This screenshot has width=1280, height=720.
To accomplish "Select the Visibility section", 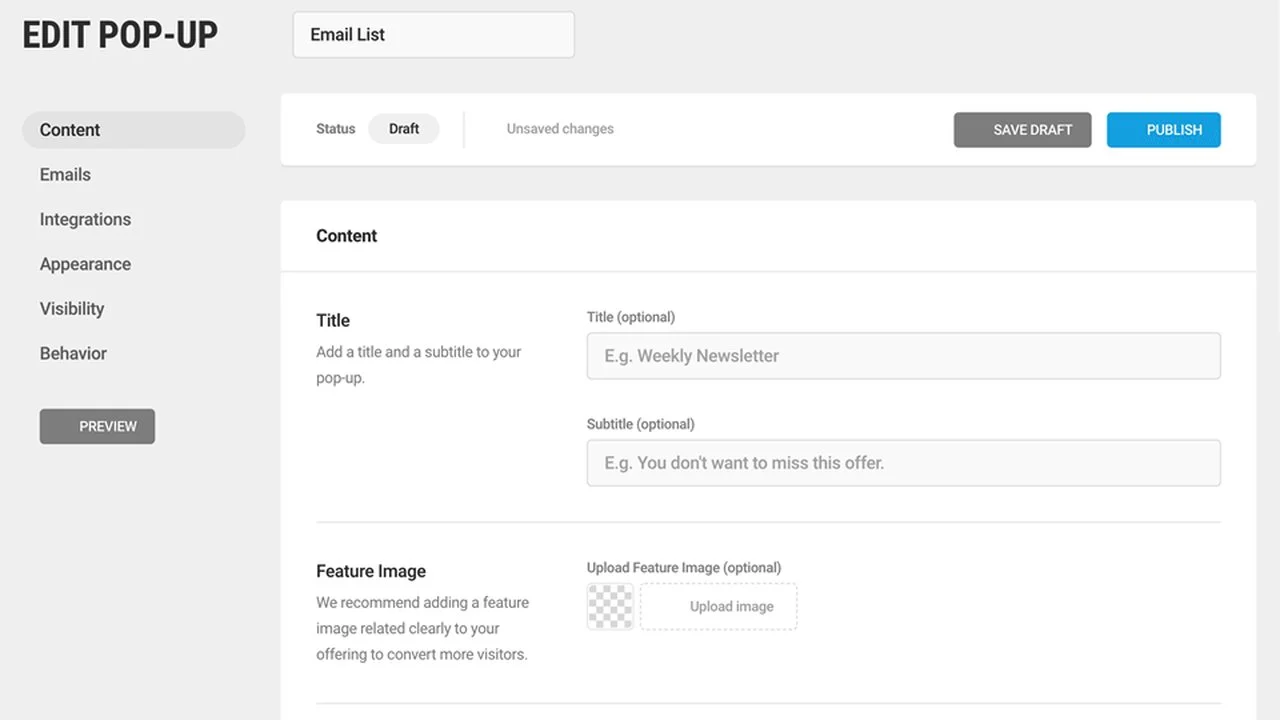I will 71,308.
